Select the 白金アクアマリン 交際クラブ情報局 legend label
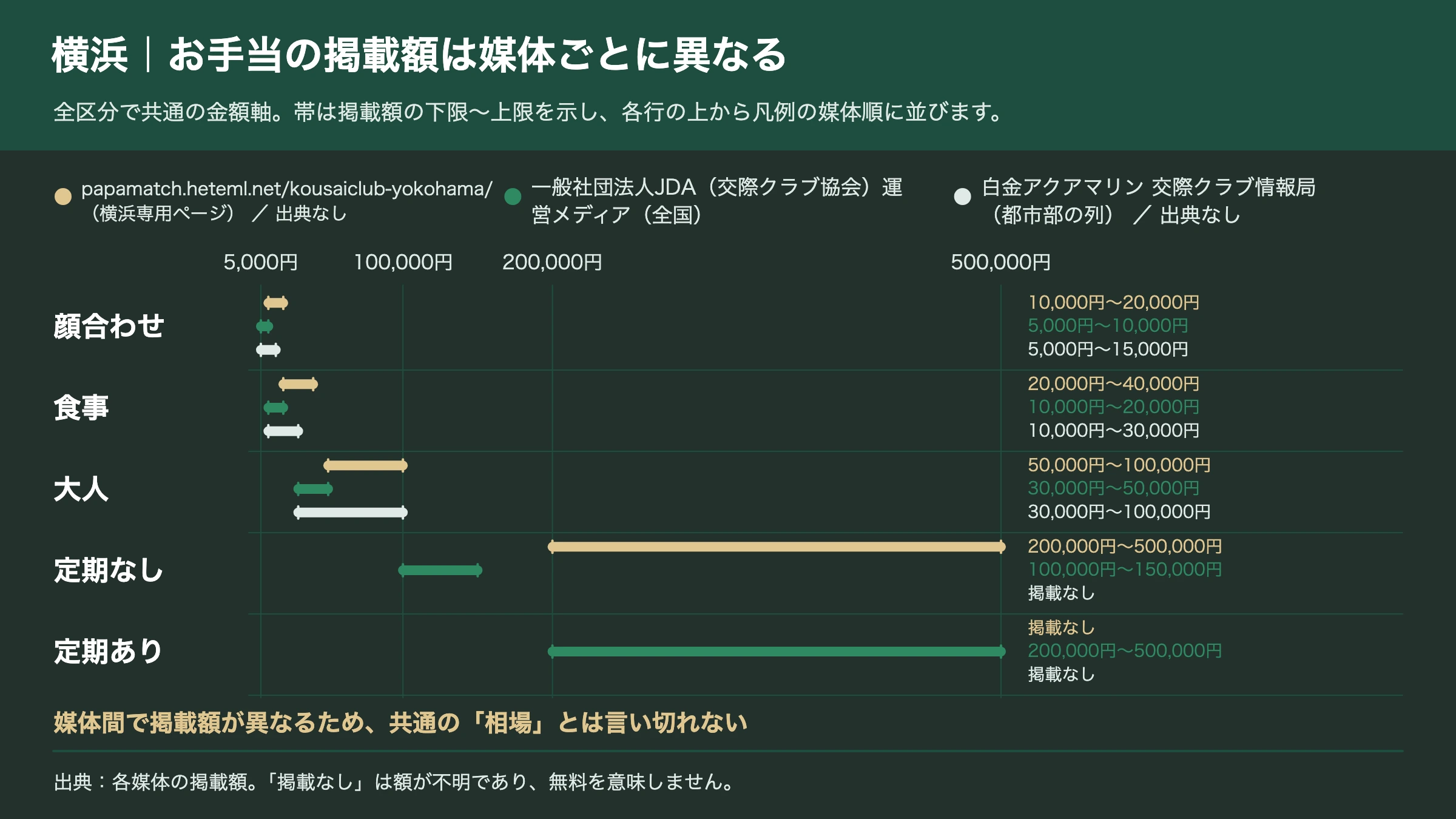The image size is (1456, 819). coord(1148,201)
